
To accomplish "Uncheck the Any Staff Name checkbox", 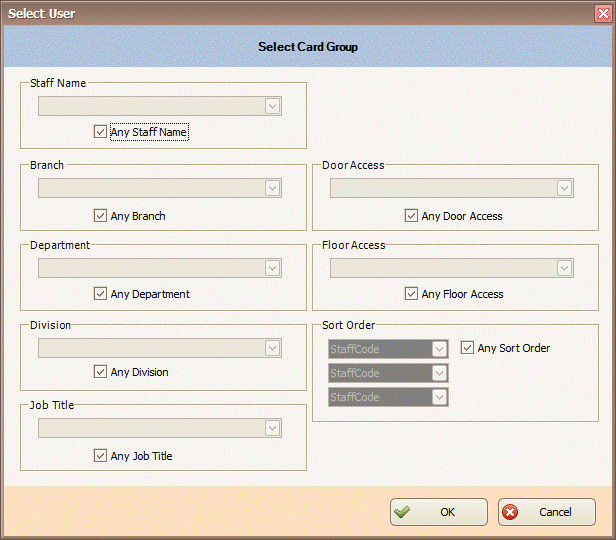I will tap(100, 131).
